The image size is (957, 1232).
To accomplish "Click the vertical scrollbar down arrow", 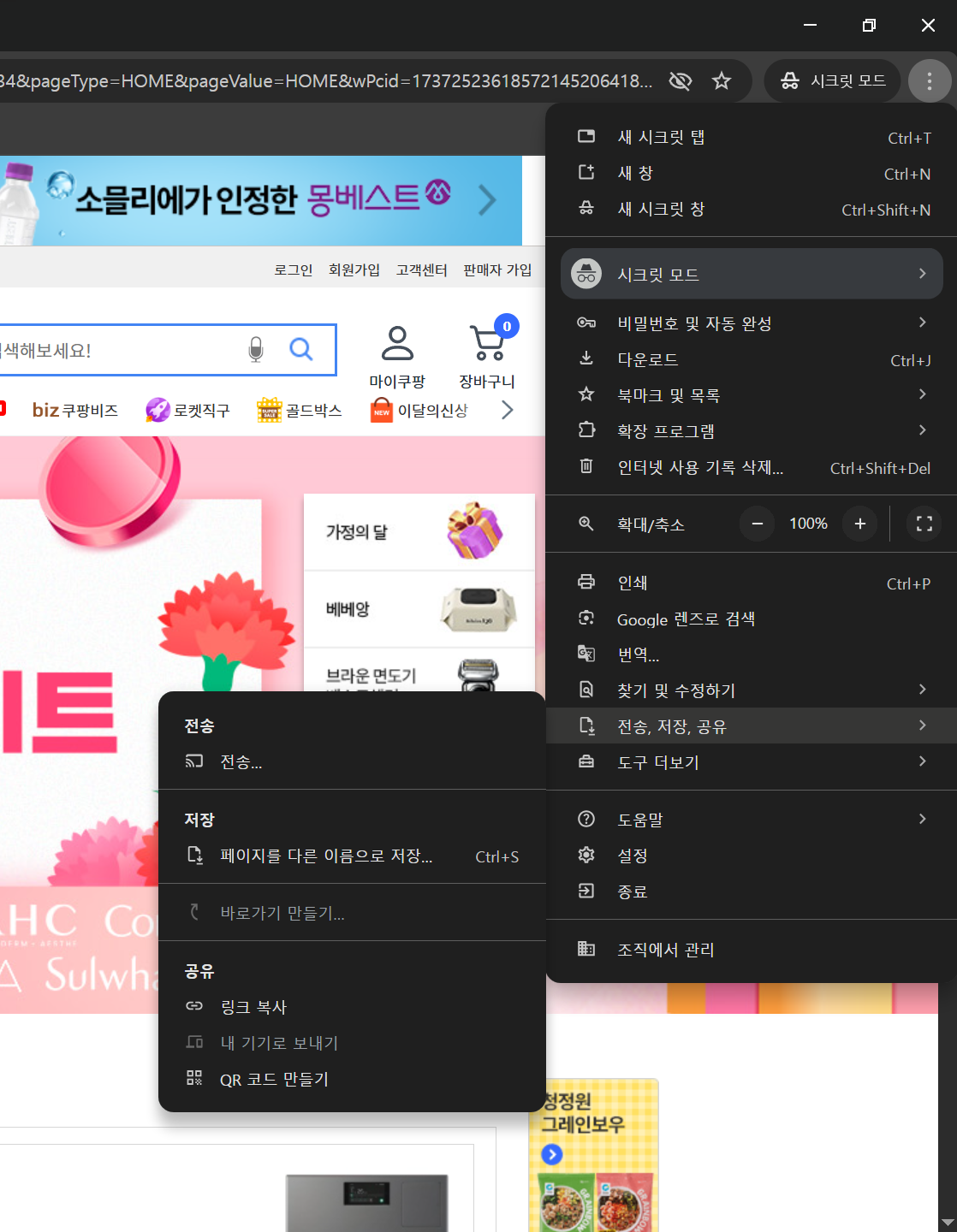I will [948, 1223].
